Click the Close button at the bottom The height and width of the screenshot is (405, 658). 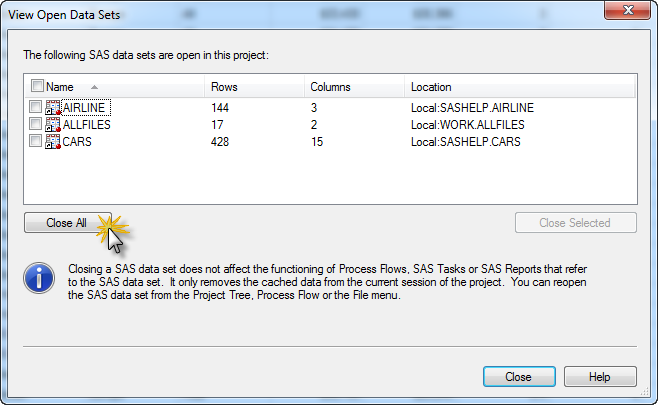click(518, 377)
